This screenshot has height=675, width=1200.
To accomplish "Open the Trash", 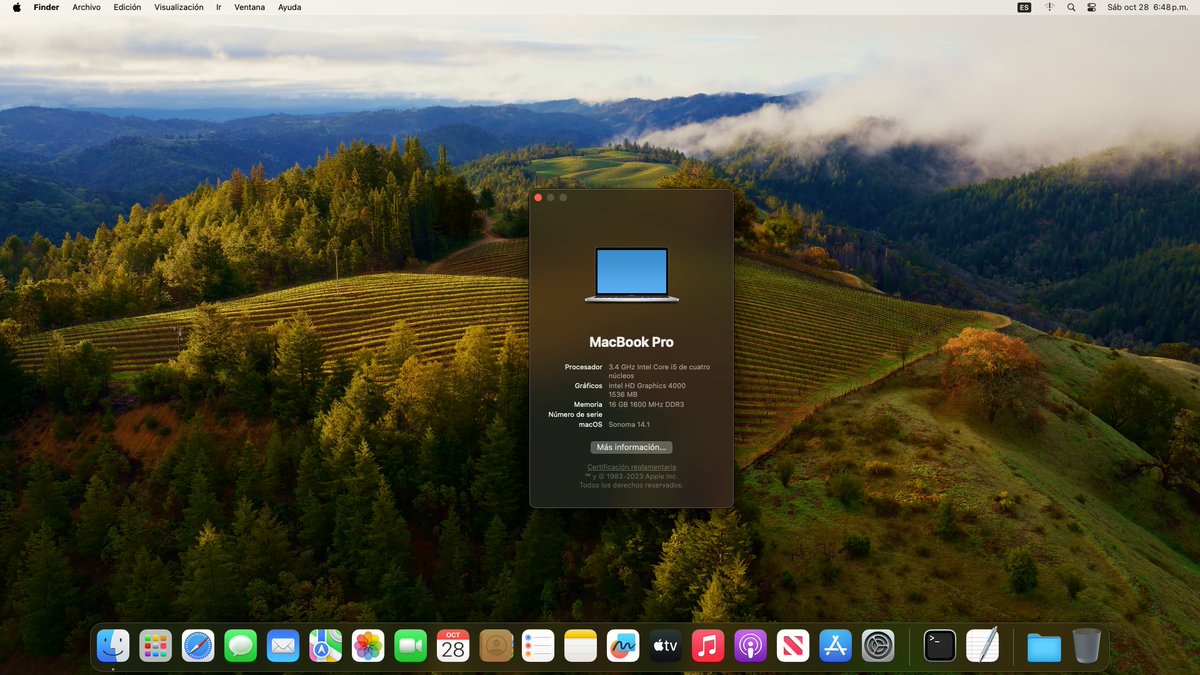I will (1087, 645).
